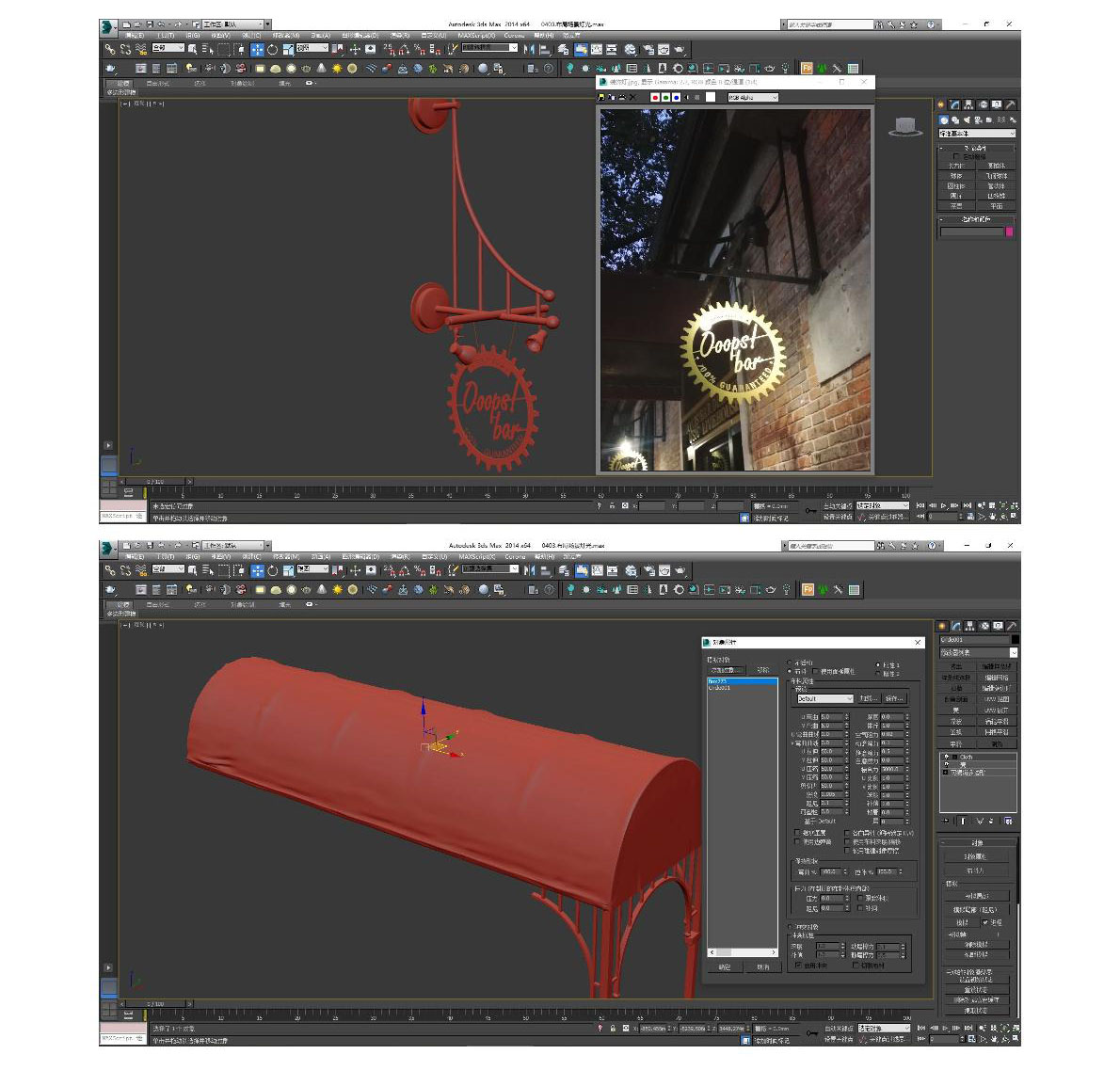The height and width of the screenshot is (1086, 1120).
Task: Open Corona menu in bottom screenshot
Action: pyautogui.click(x=515, y=556)
